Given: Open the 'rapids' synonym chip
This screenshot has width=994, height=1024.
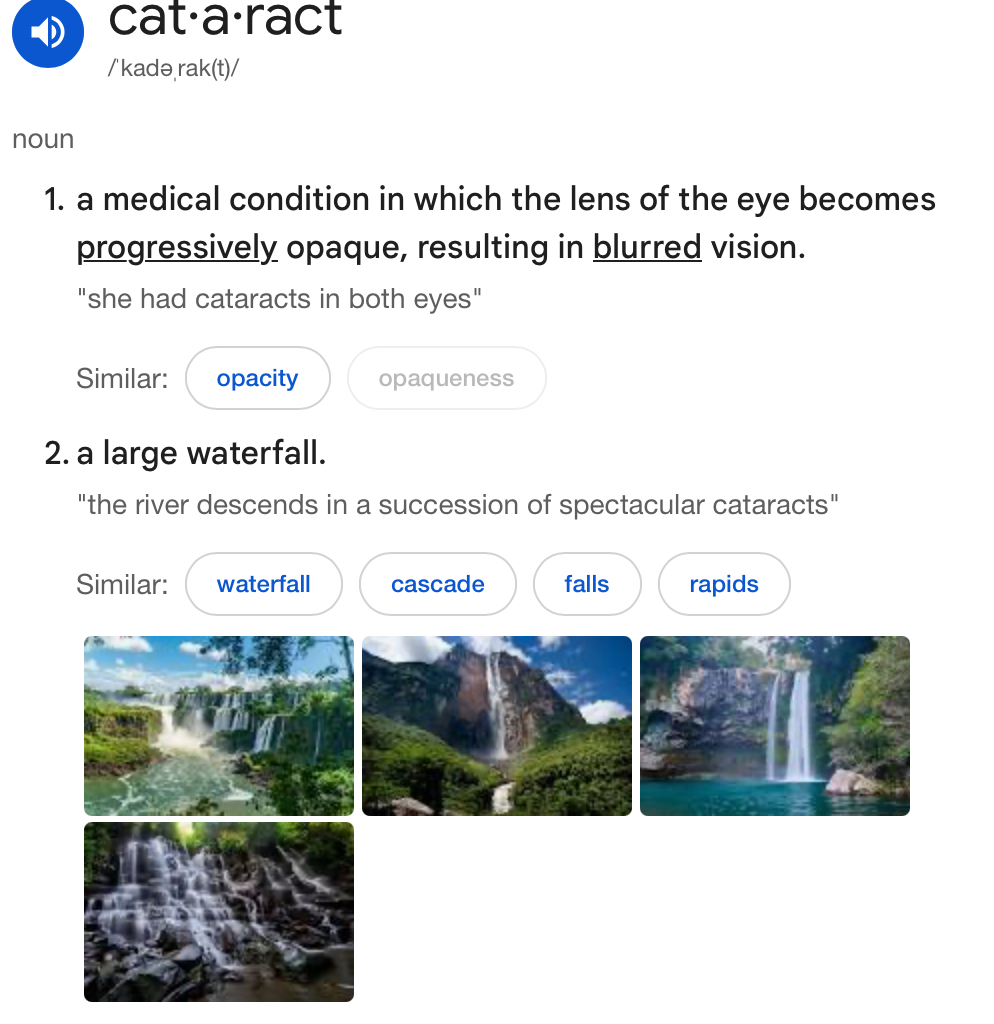Looking at the screenshot, I should pos(724,584).
